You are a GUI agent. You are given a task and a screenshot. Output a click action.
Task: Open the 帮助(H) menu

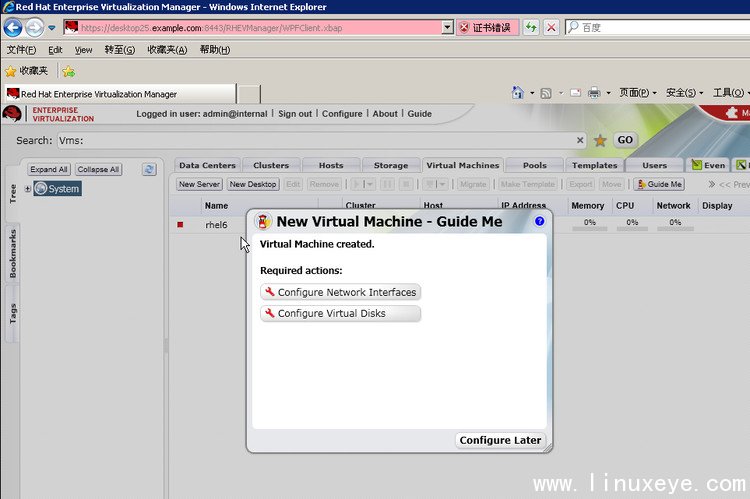pos(215,50)
